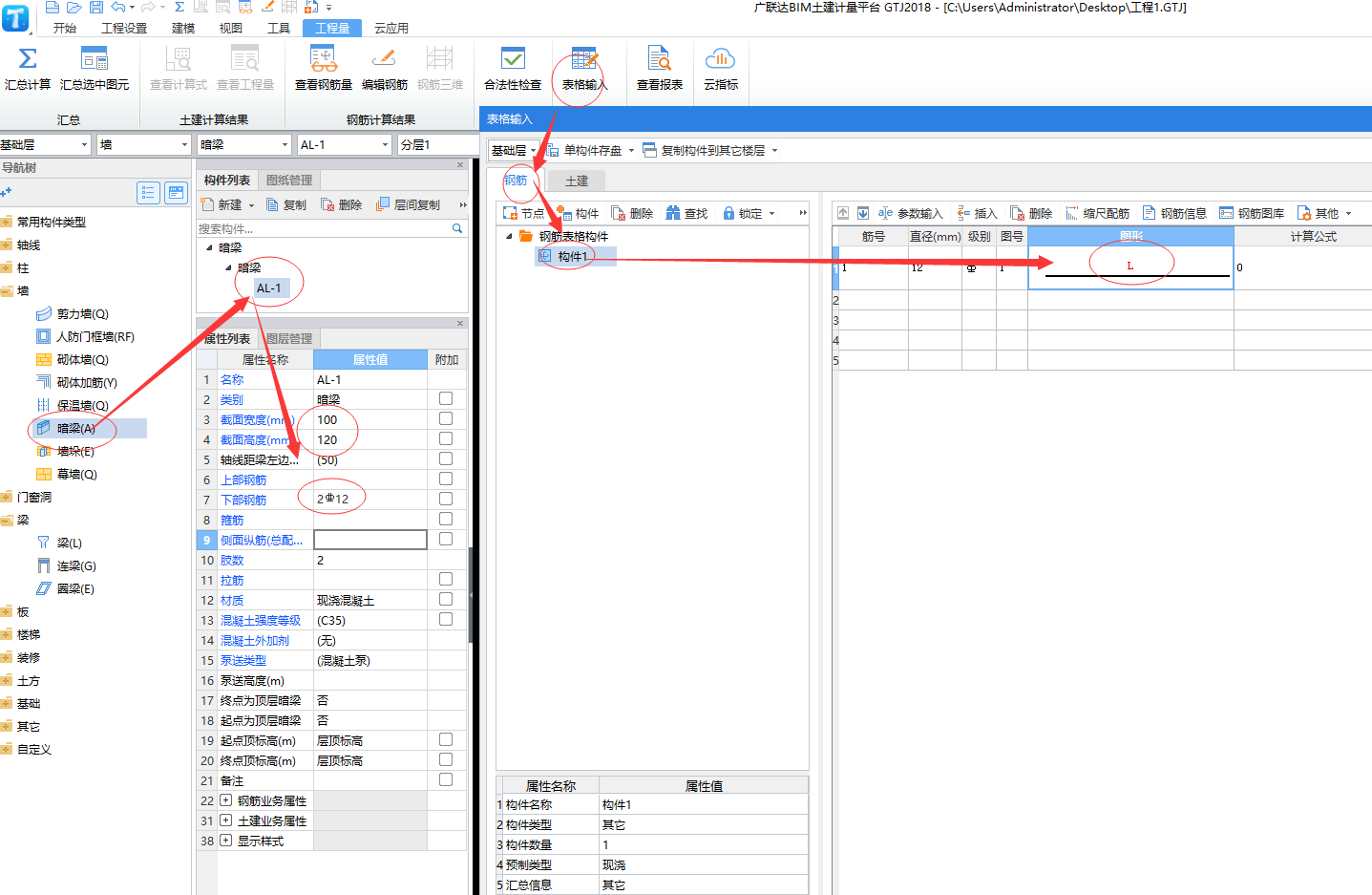Switch to 图层管理 tab
This screenshot has height=895, width=1372.
pyautogui.click(x=289, y=338)
